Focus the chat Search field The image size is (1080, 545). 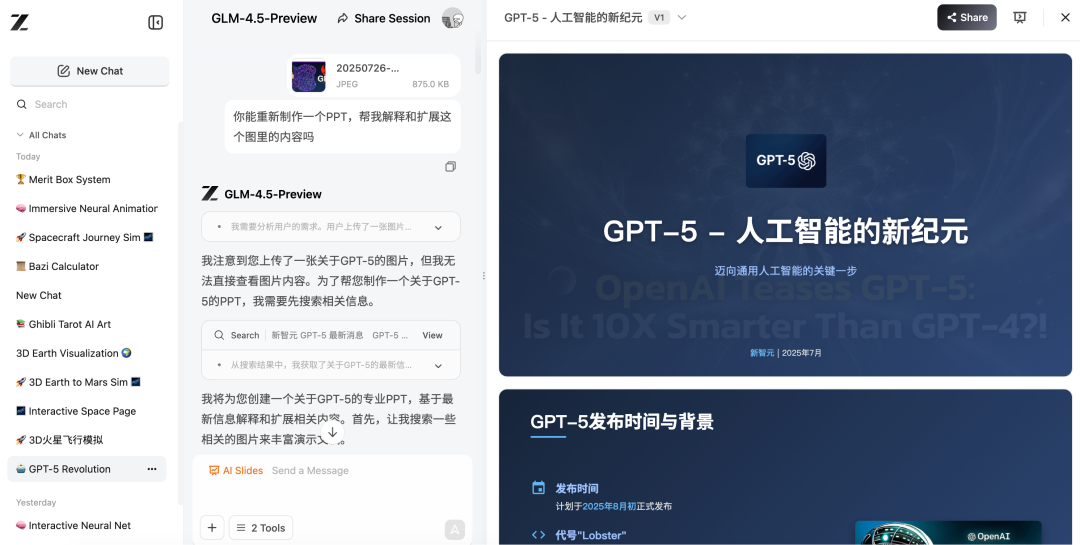[90, 104]
